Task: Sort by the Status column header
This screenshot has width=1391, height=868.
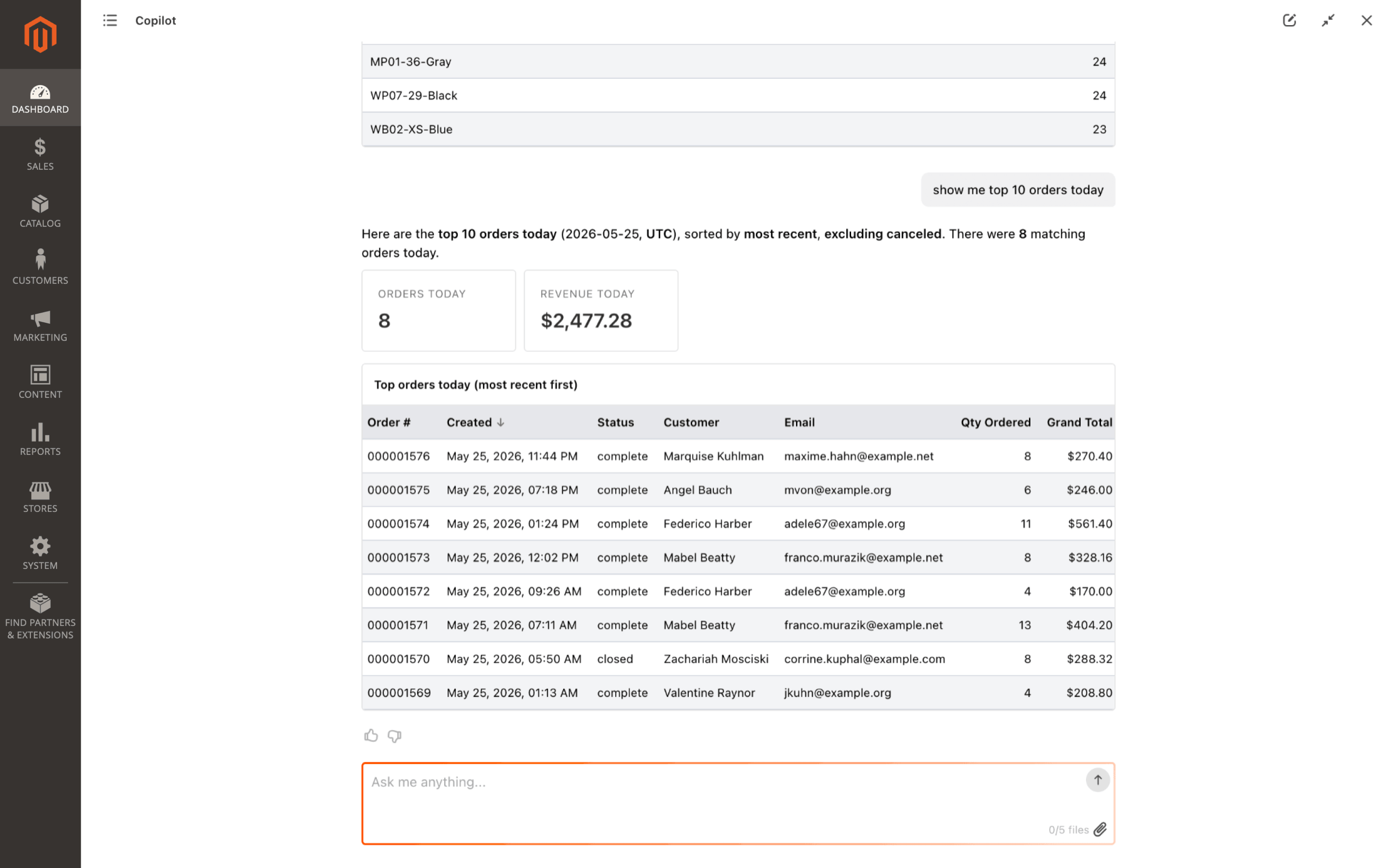Action: (615, 422)
